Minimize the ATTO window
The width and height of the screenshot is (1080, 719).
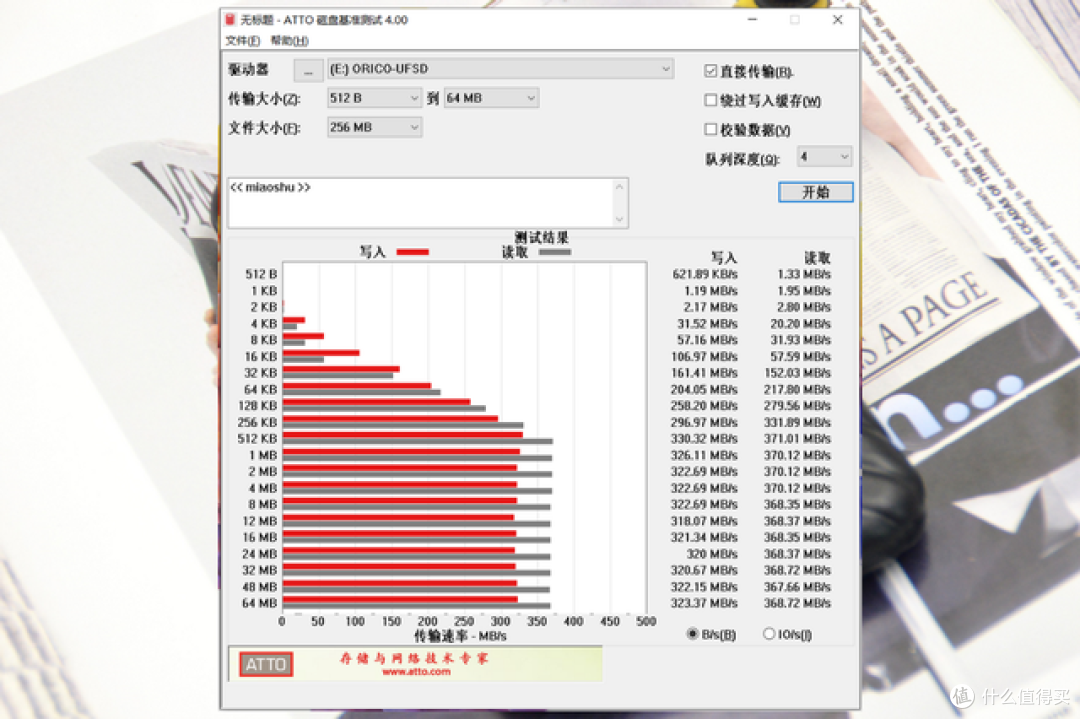coord(752,20)
